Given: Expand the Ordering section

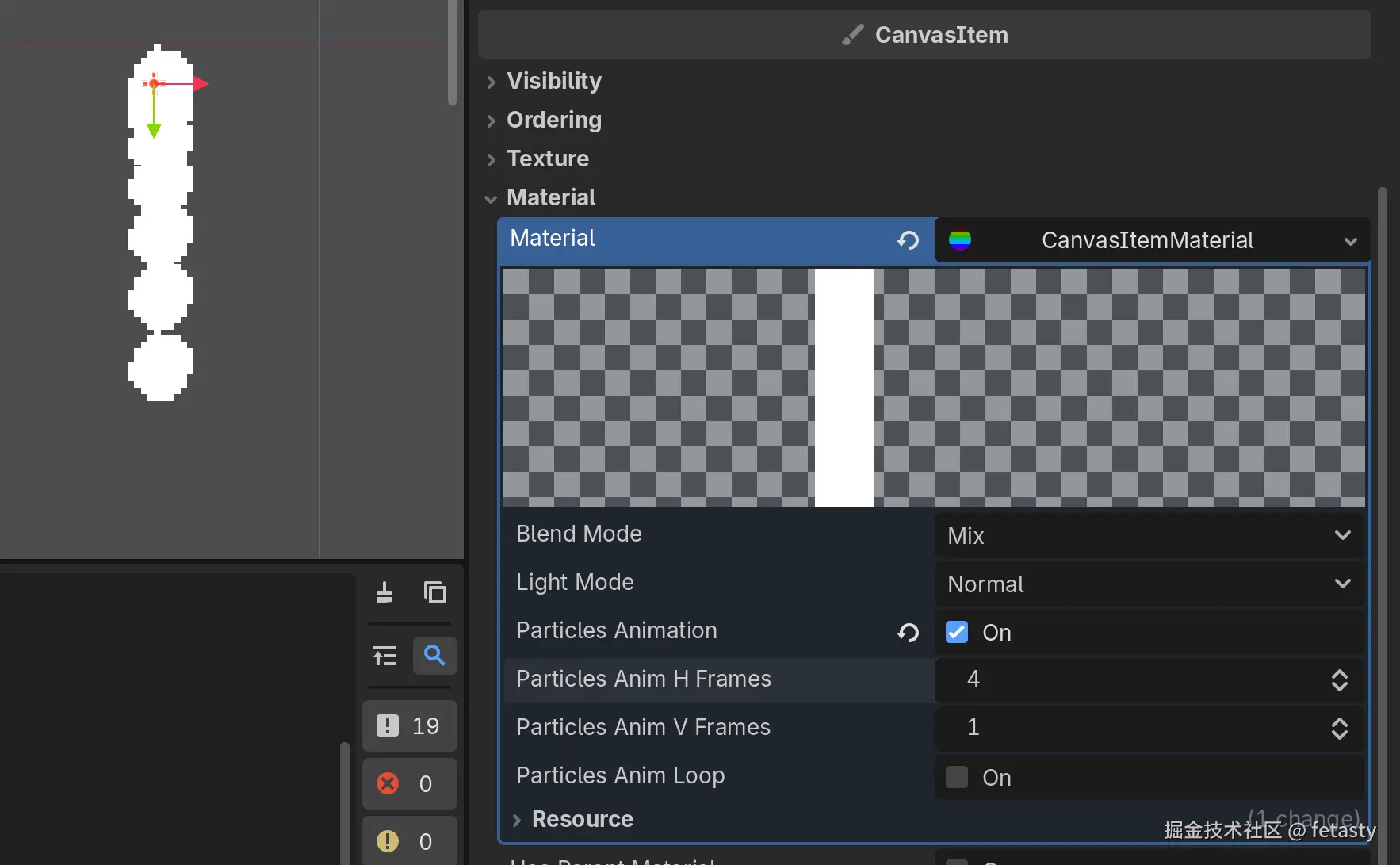Looking at the screenshot, I should 553,120.
